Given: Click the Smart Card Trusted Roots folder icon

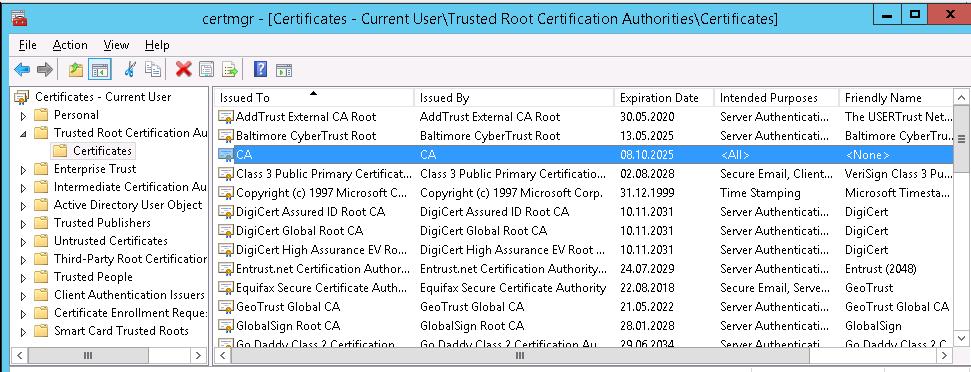Looking at the screenshot, I should pyautogui.click(x=41, y=331).
